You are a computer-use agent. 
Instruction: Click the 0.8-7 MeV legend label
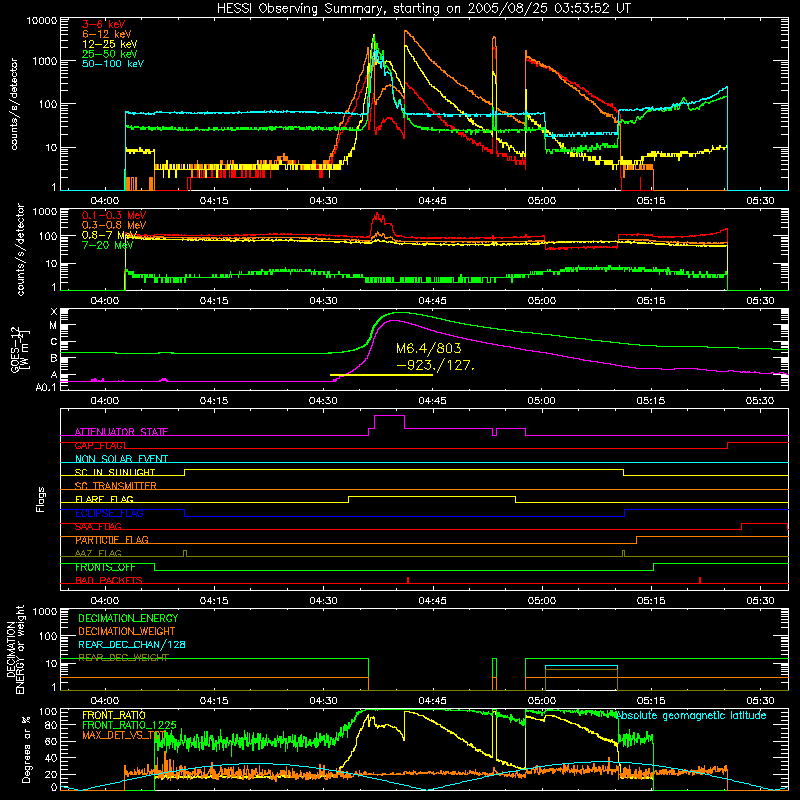coord(110,235)
